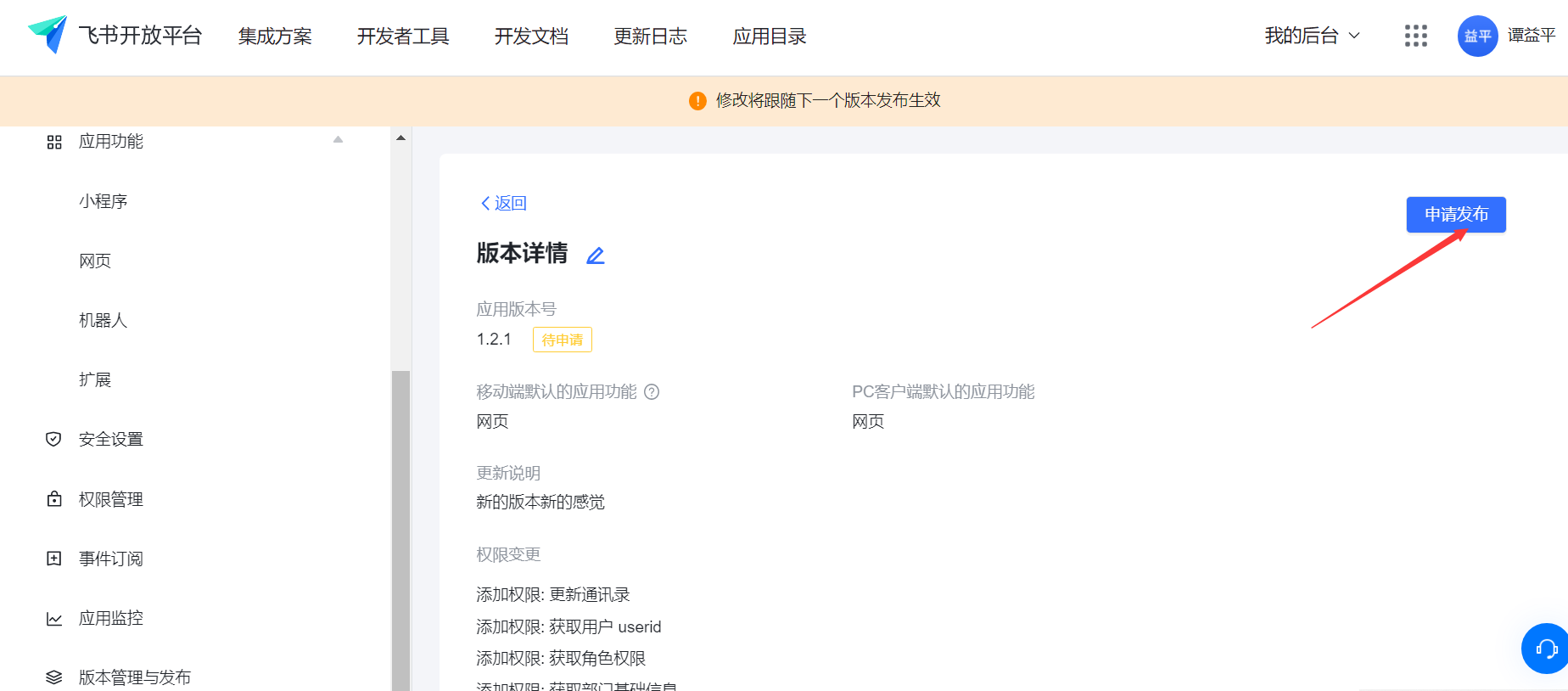Click the pencil edit icon beside 版本详情
Viewport: 1568px width, 691px height.
pyautogui.click(x=596, y=256)
